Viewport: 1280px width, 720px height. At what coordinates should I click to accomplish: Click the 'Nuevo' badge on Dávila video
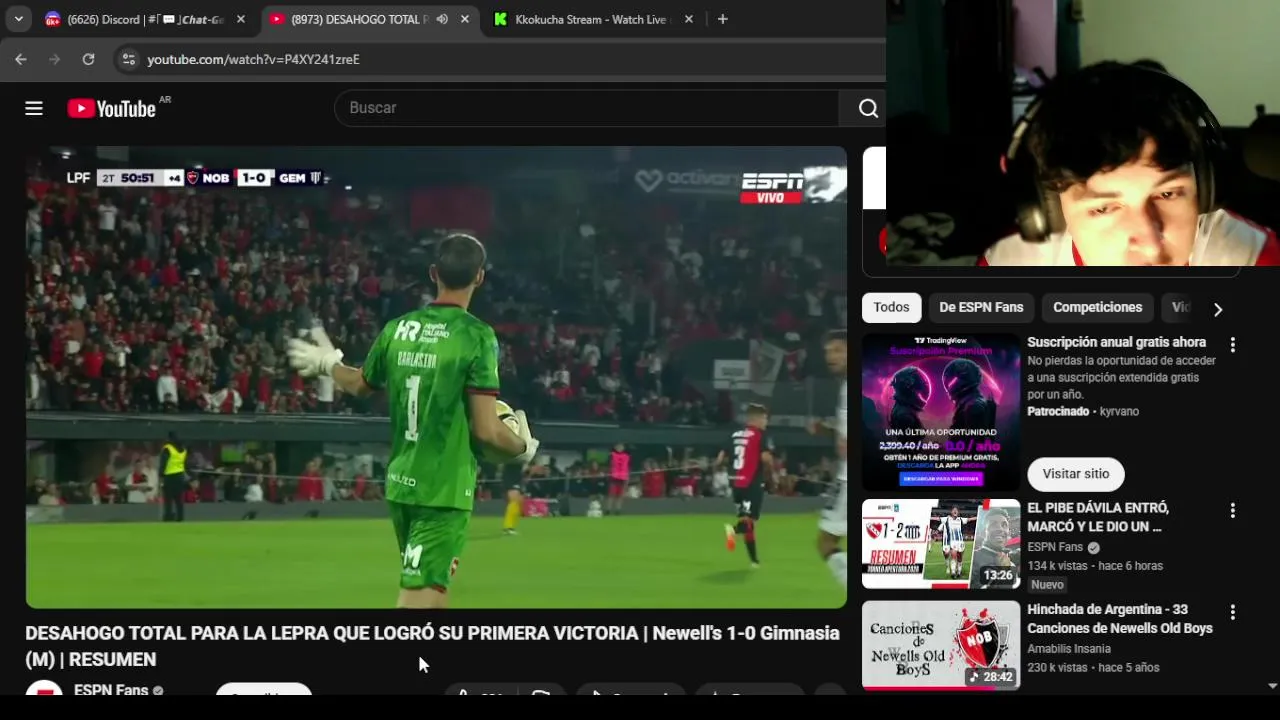pos(1047,584)
